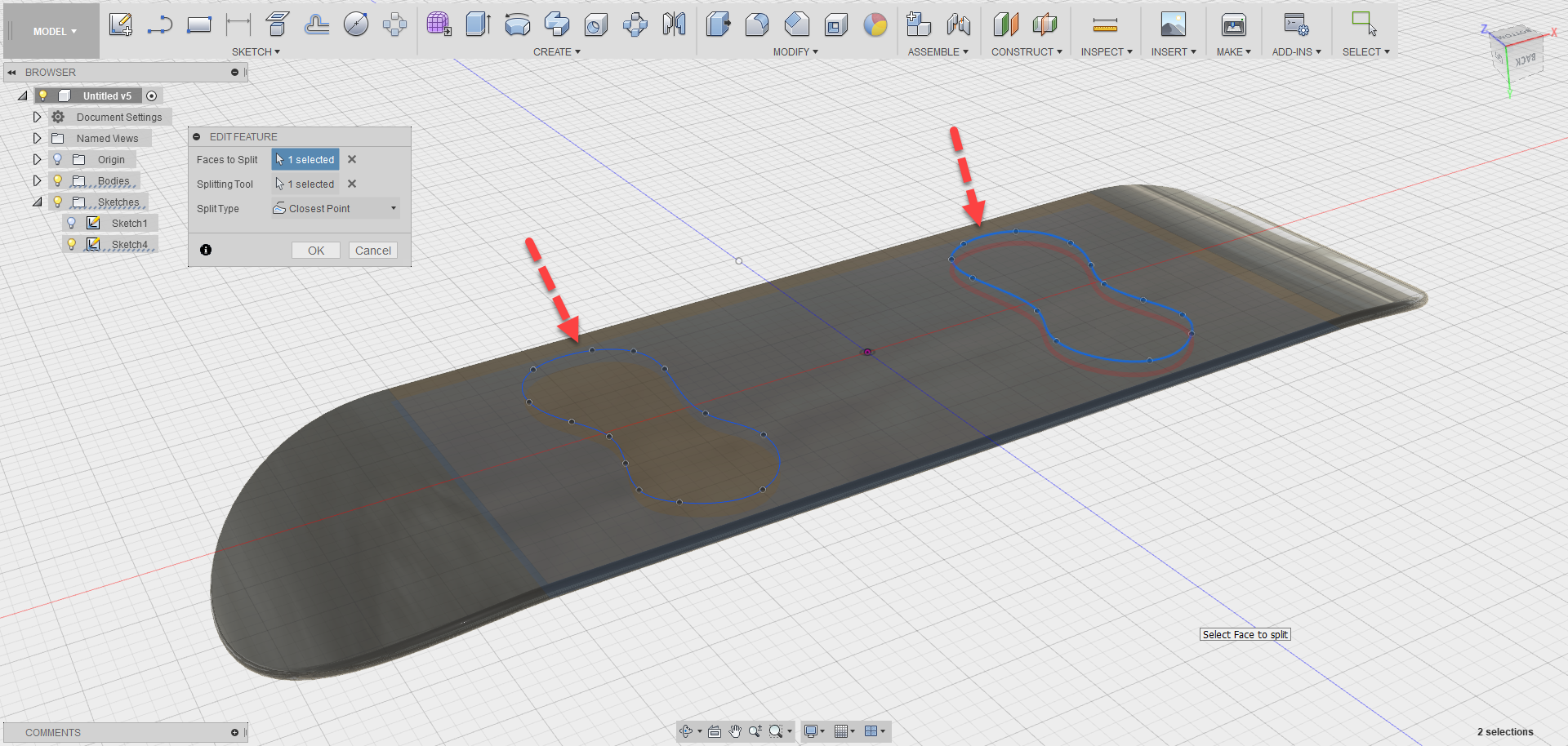Click the Measure tool under Inspect
1568x746 pixels.
click(1106, 24)
